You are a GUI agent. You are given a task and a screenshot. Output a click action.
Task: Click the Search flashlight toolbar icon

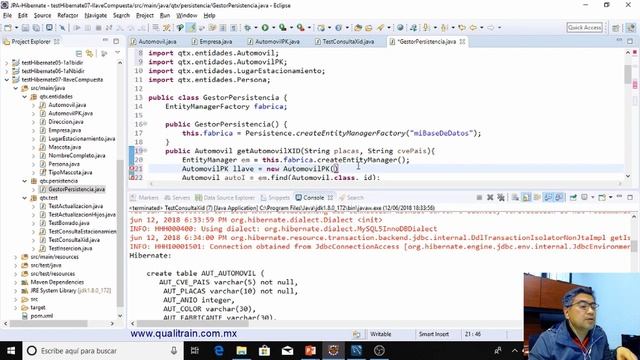380,28
